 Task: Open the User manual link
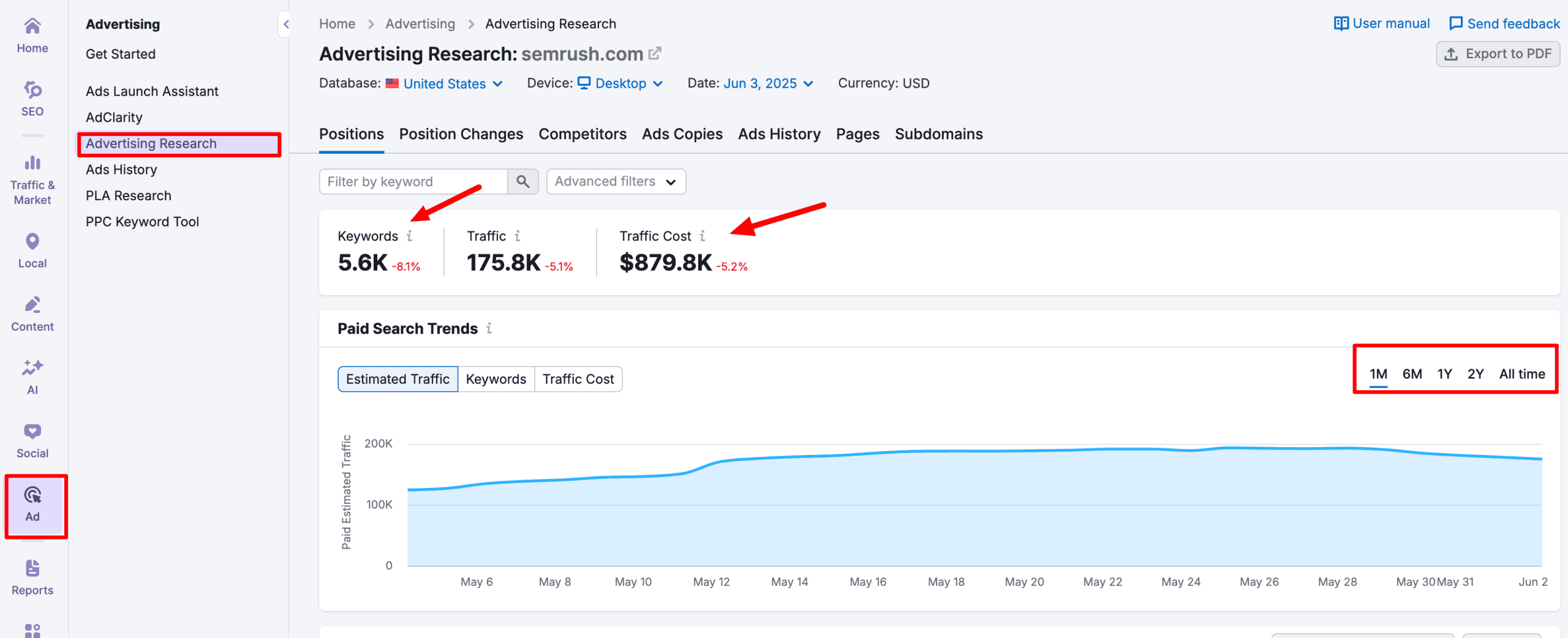point(1382,23)
